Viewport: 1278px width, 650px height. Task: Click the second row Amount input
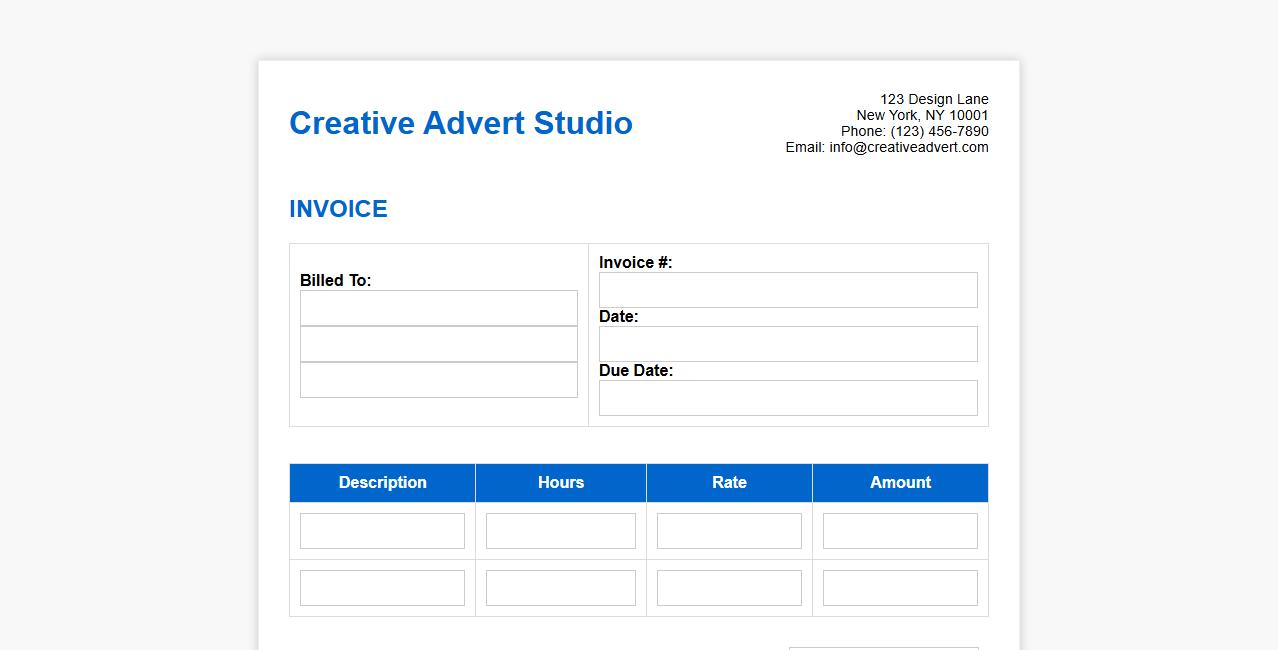pyautogui.click(x=900, y=588)
